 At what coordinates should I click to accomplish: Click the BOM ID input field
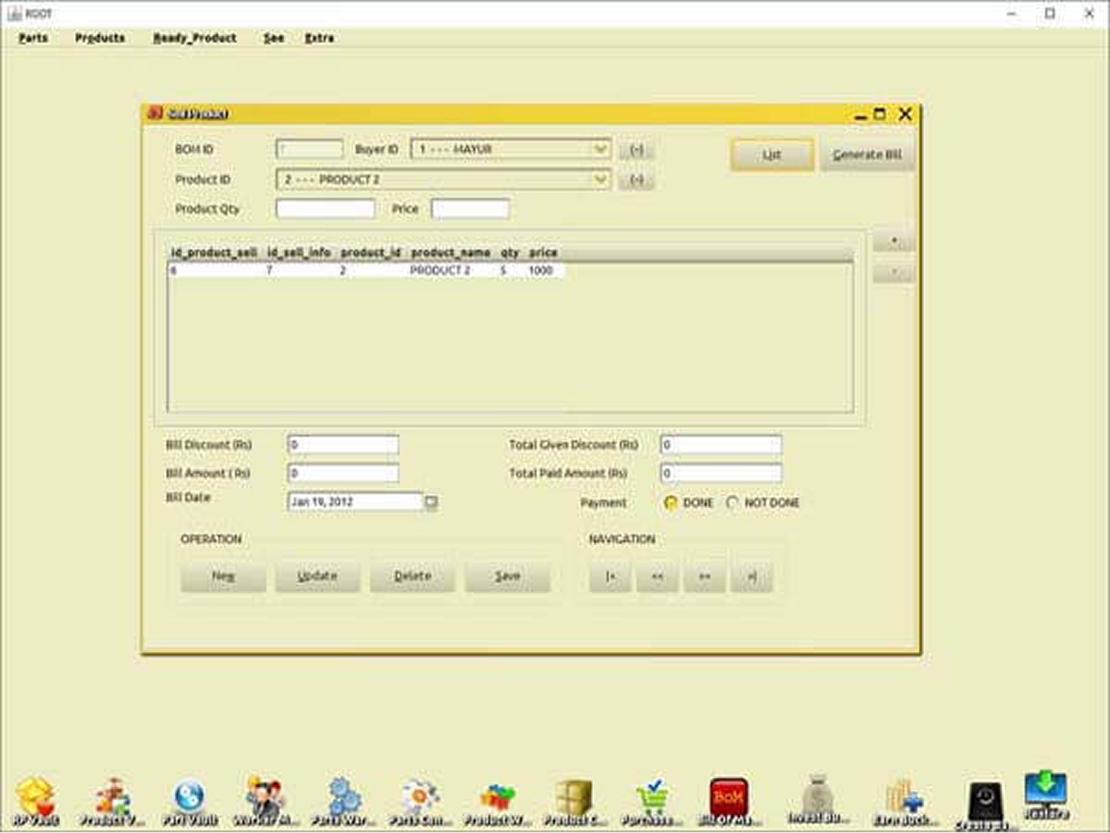pos(309,149)
